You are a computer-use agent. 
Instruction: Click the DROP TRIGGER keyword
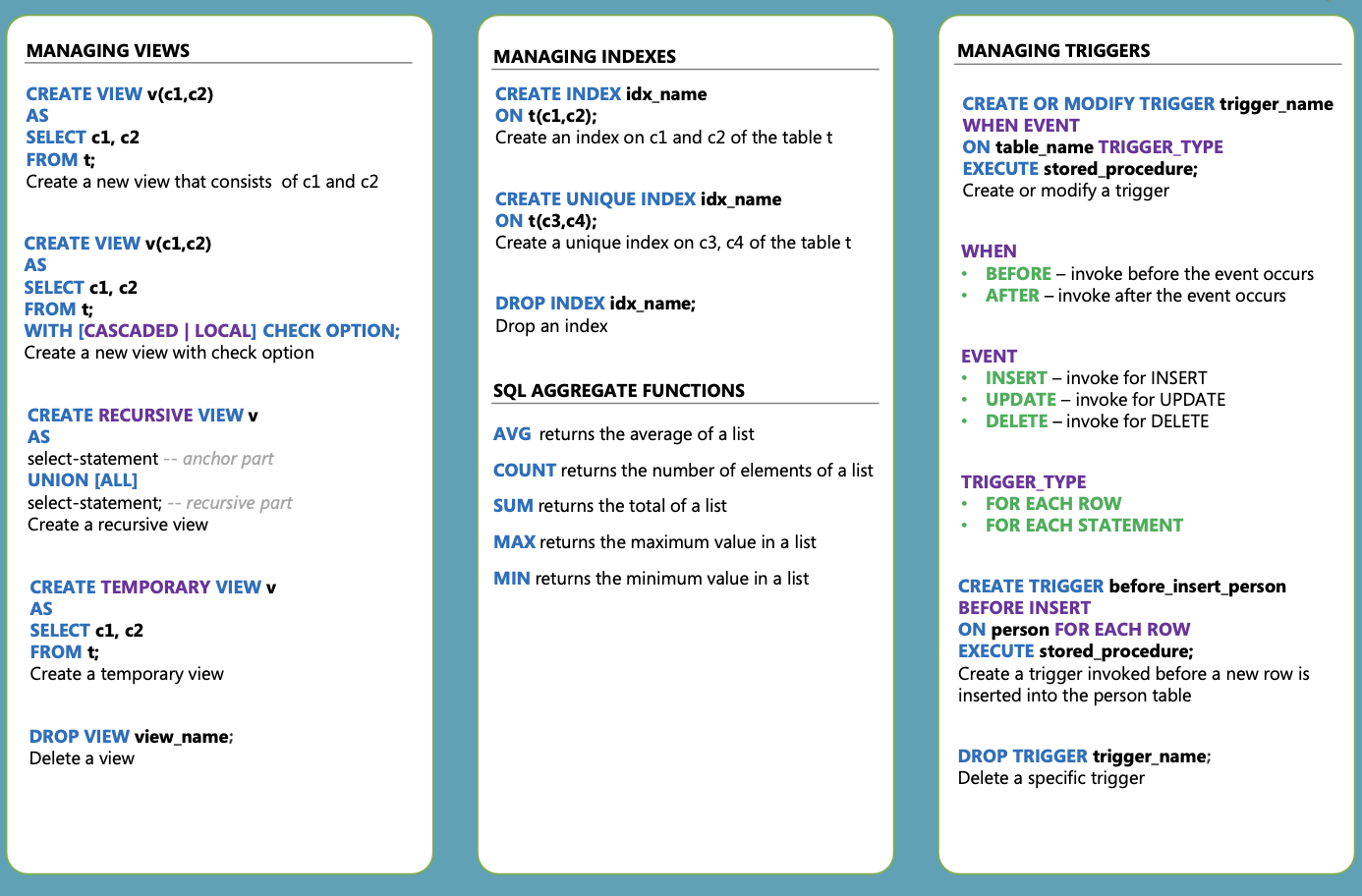1022,756
